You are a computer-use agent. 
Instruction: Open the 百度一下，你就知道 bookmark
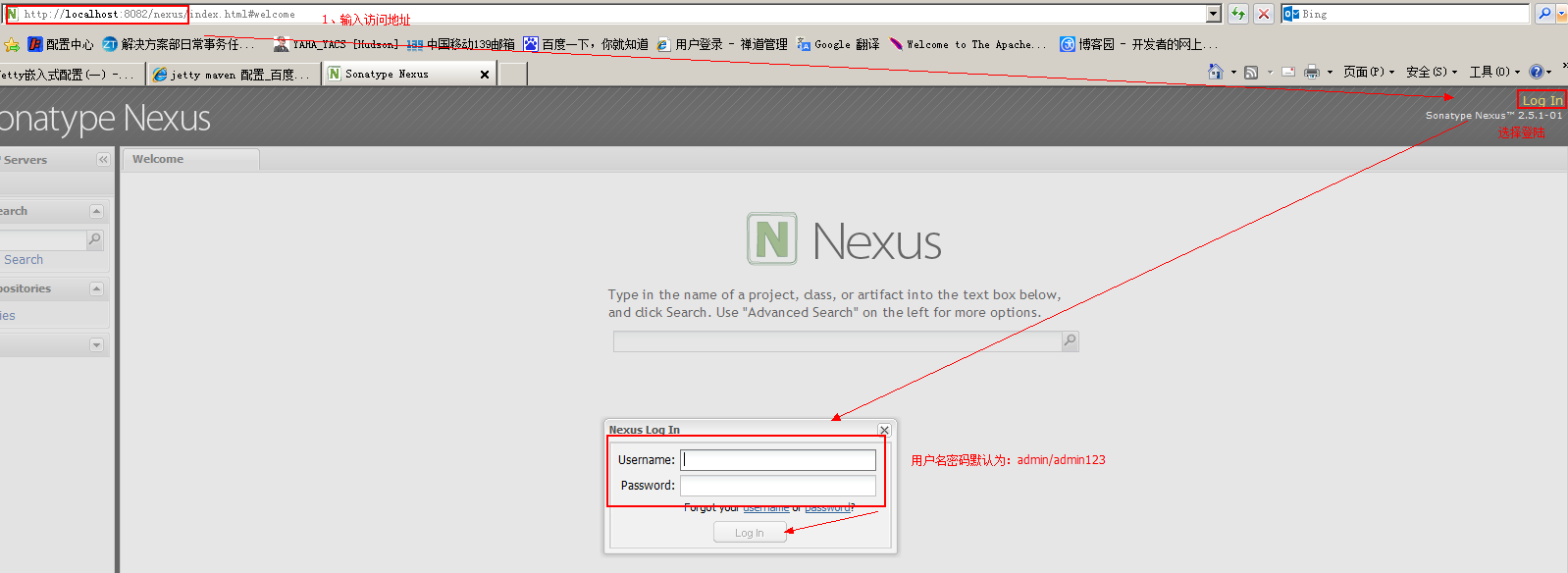(x=586, y=44)
